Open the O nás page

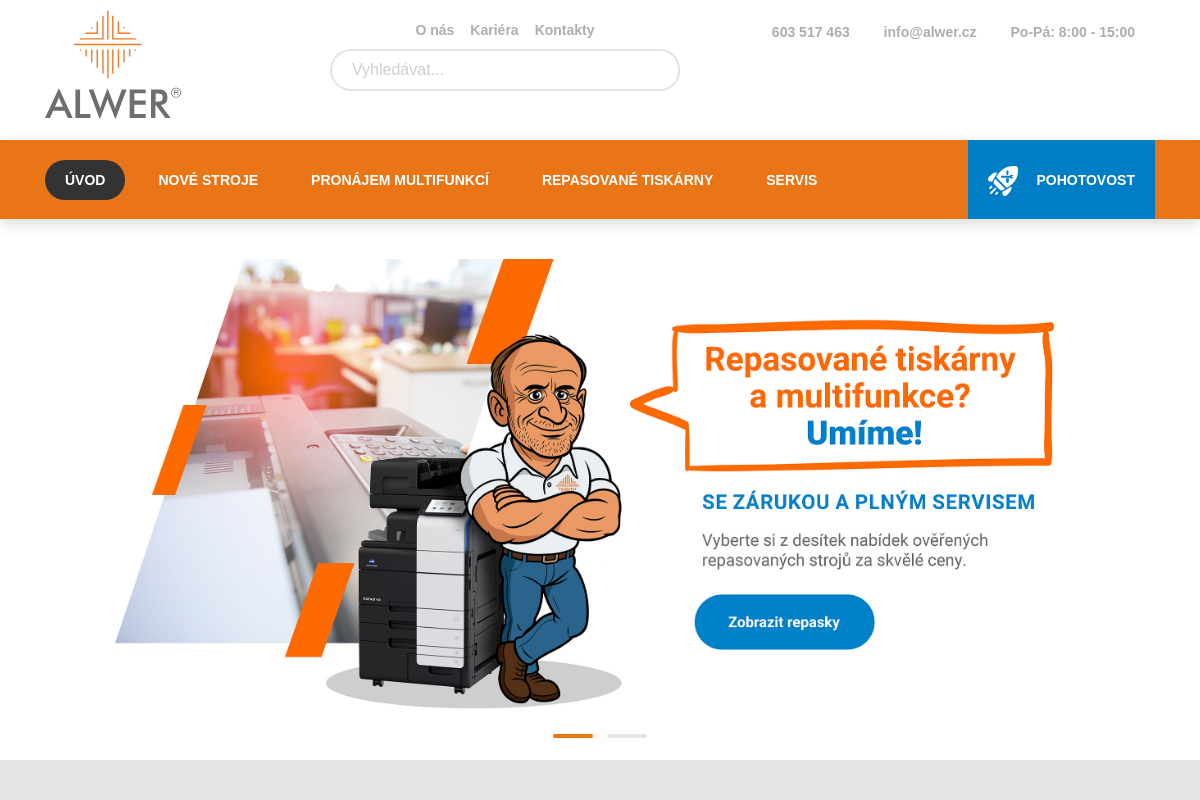435,30
